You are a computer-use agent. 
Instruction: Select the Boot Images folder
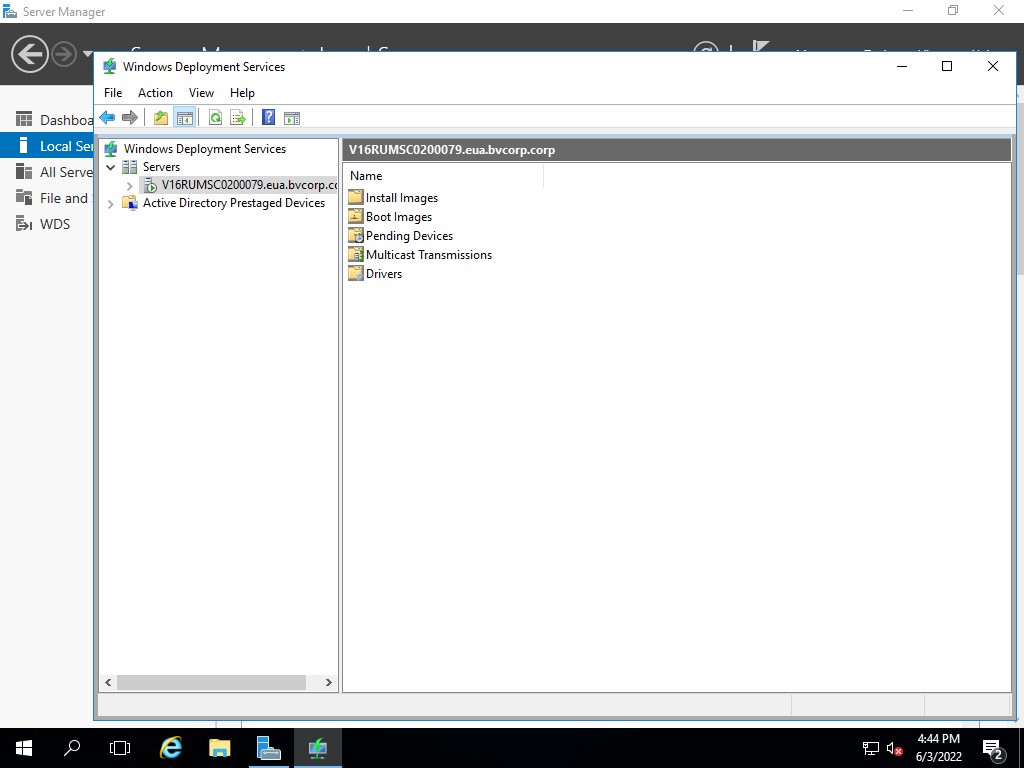point(398,217)
